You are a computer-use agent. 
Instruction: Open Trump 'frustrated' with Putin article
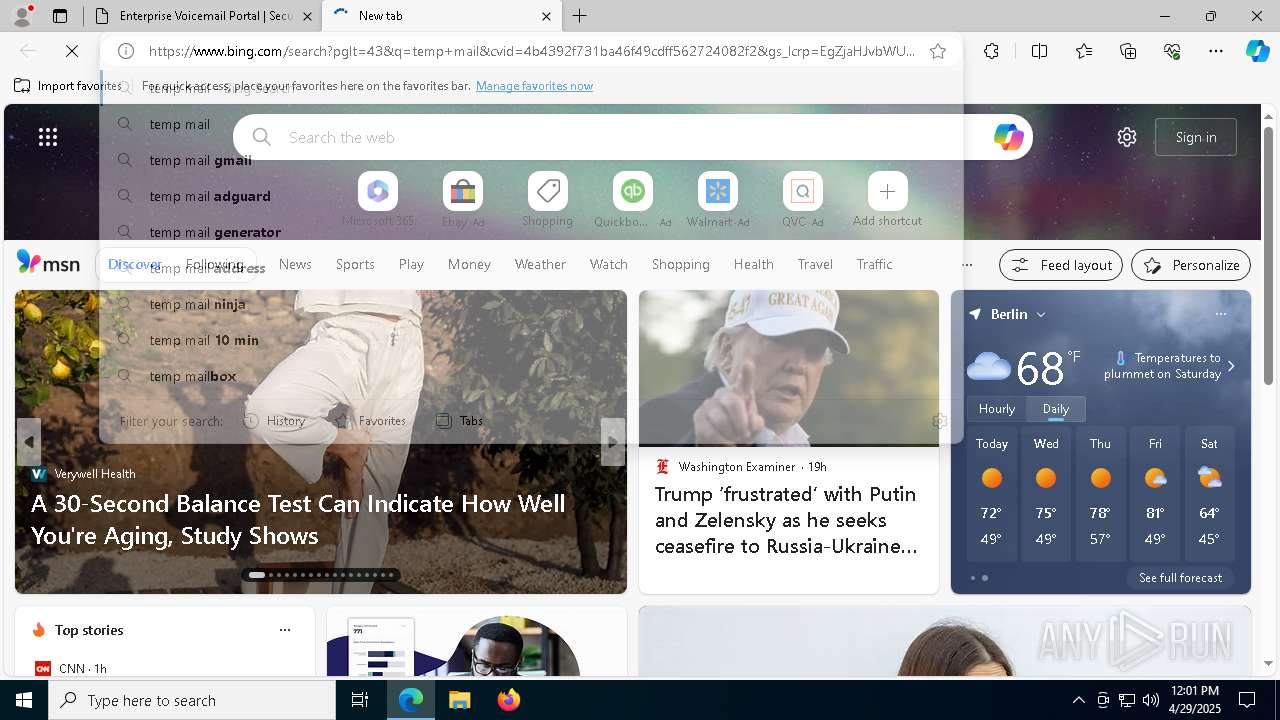(786, 520)
